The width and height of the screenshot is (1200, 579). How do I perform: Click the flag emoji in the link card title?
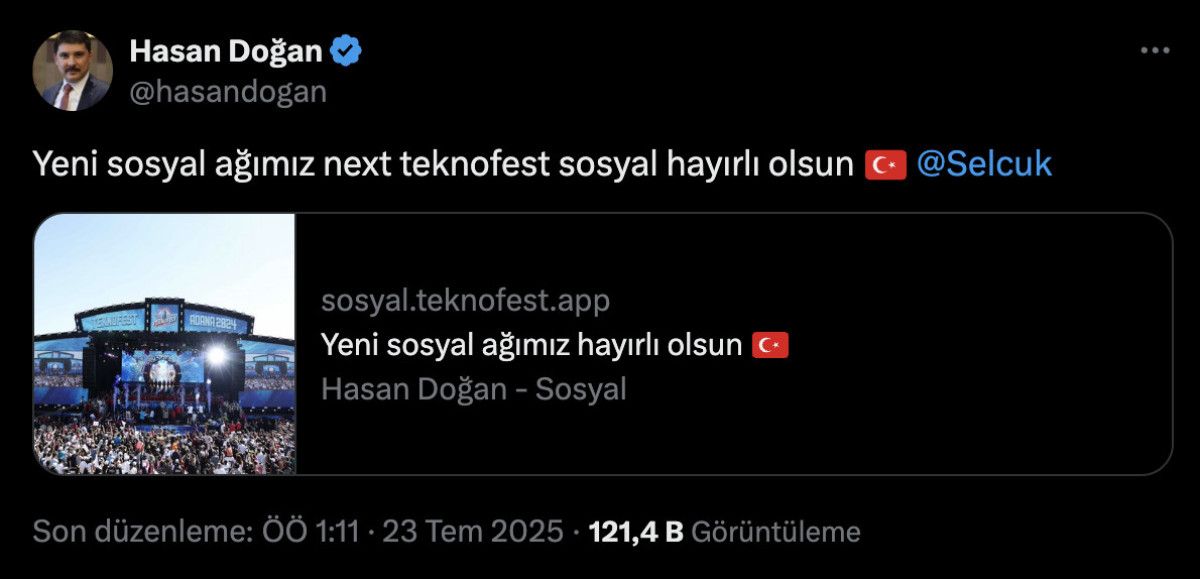pyautogui.click(x=770, y=346)
